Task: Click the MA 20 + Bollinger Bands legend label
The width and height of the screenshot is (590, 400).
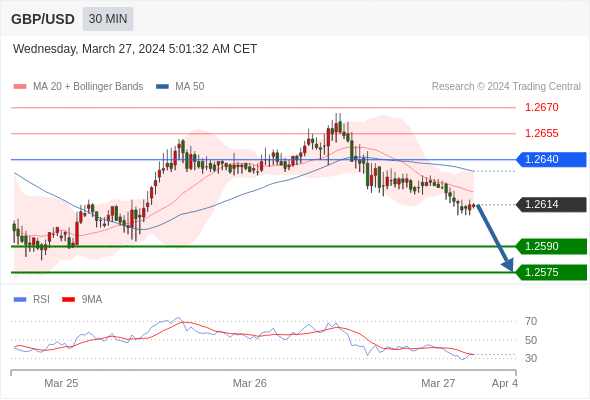Action: pyautogui.click(x=88, y=87)
